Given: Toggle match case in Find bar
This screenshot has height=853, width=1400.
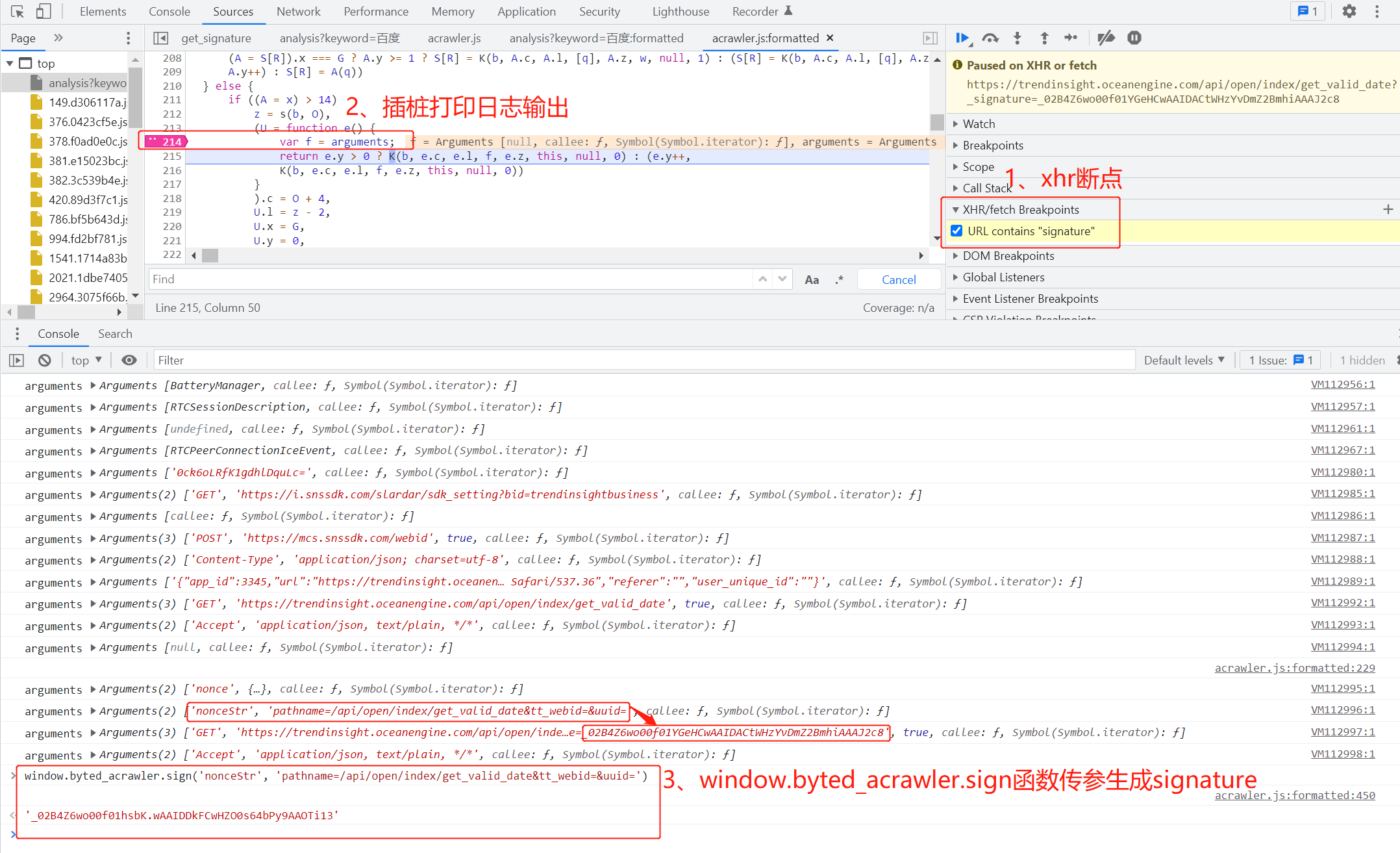Looking at the screenshot, I should coord(812,279).
